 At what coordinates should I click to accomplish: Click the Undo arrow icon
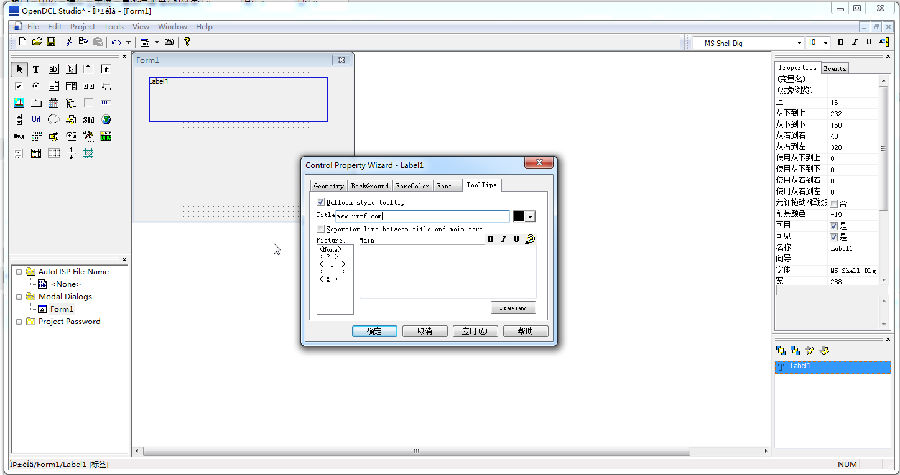pyautogui.click(x=117, y=42)
